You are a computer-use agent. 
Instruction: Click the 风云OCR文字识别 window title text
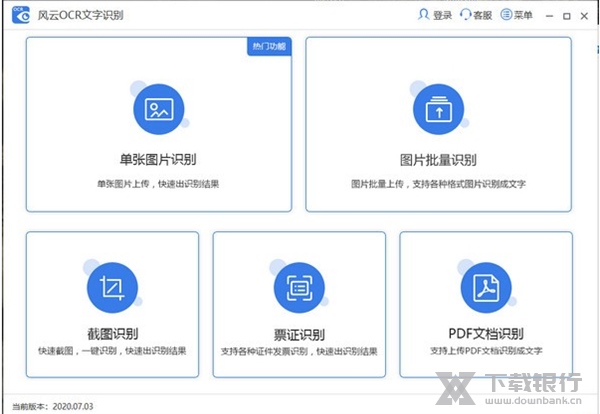80,15
